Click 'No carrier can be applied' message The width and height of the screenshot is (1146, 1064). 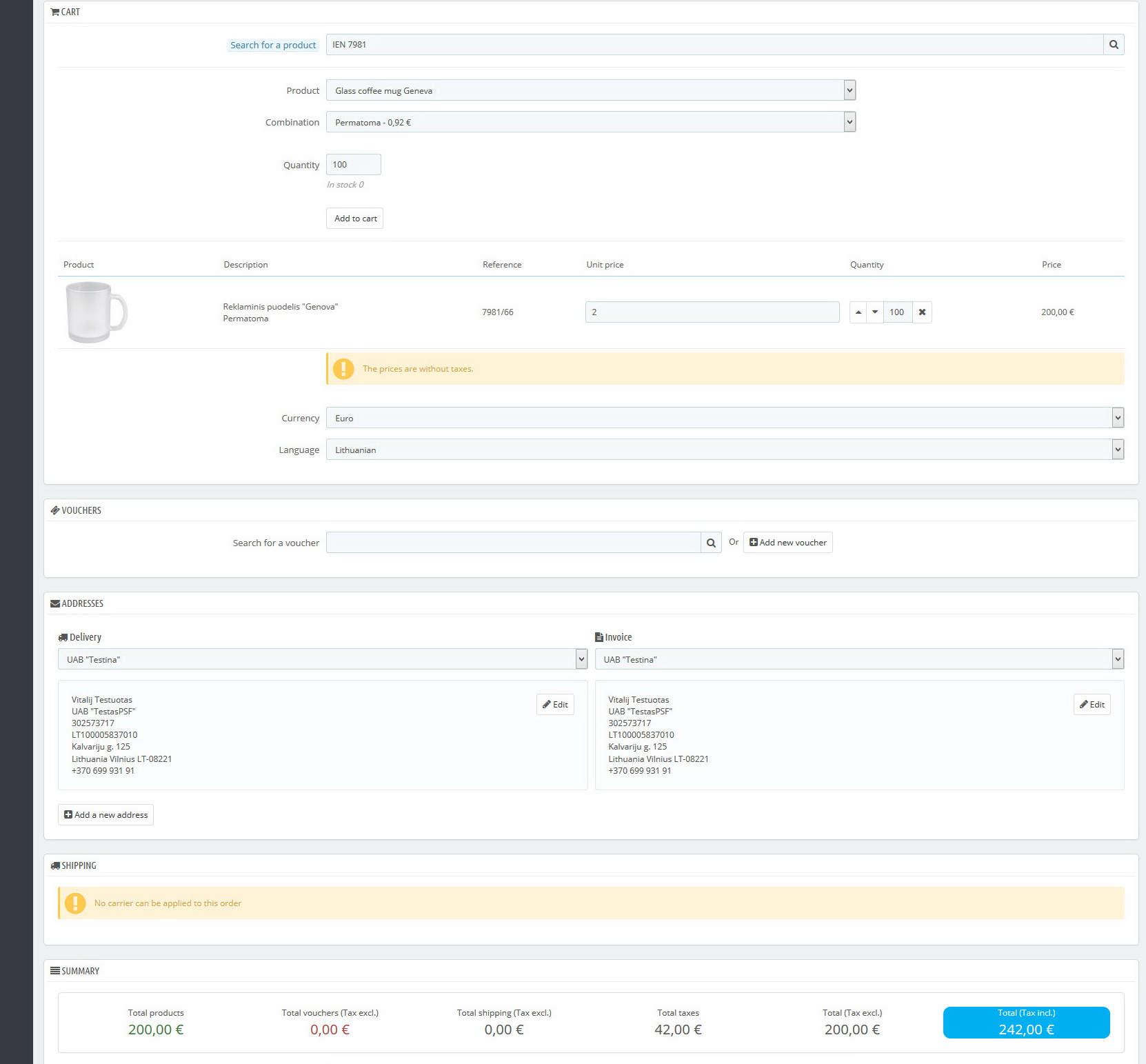(168, 903)
